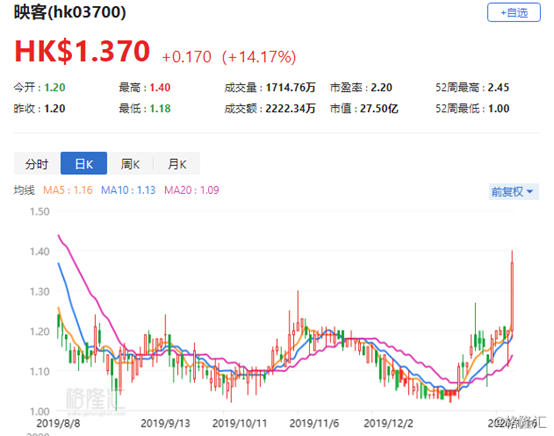Open the 月K monthly chart tab
554x436 pixels.
coord(177,164)
